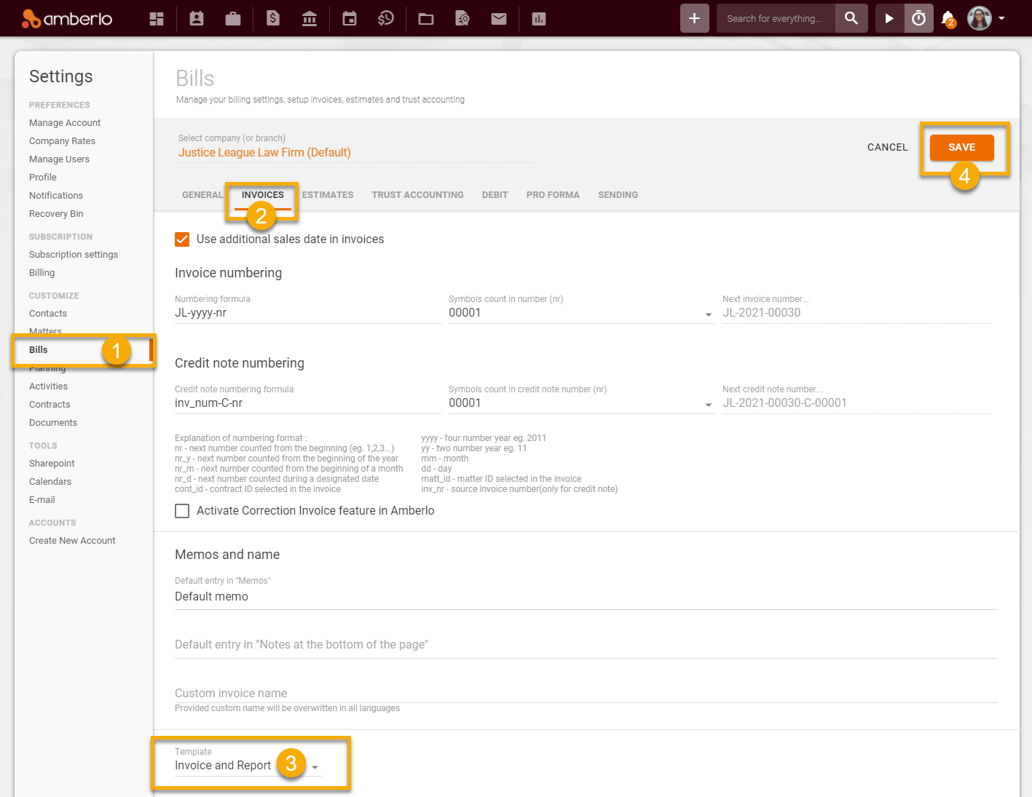The height and width of the screenshot is (797, 1032).
Task: Open the dollar-tag Billing icon
Action: coord(272,18)
